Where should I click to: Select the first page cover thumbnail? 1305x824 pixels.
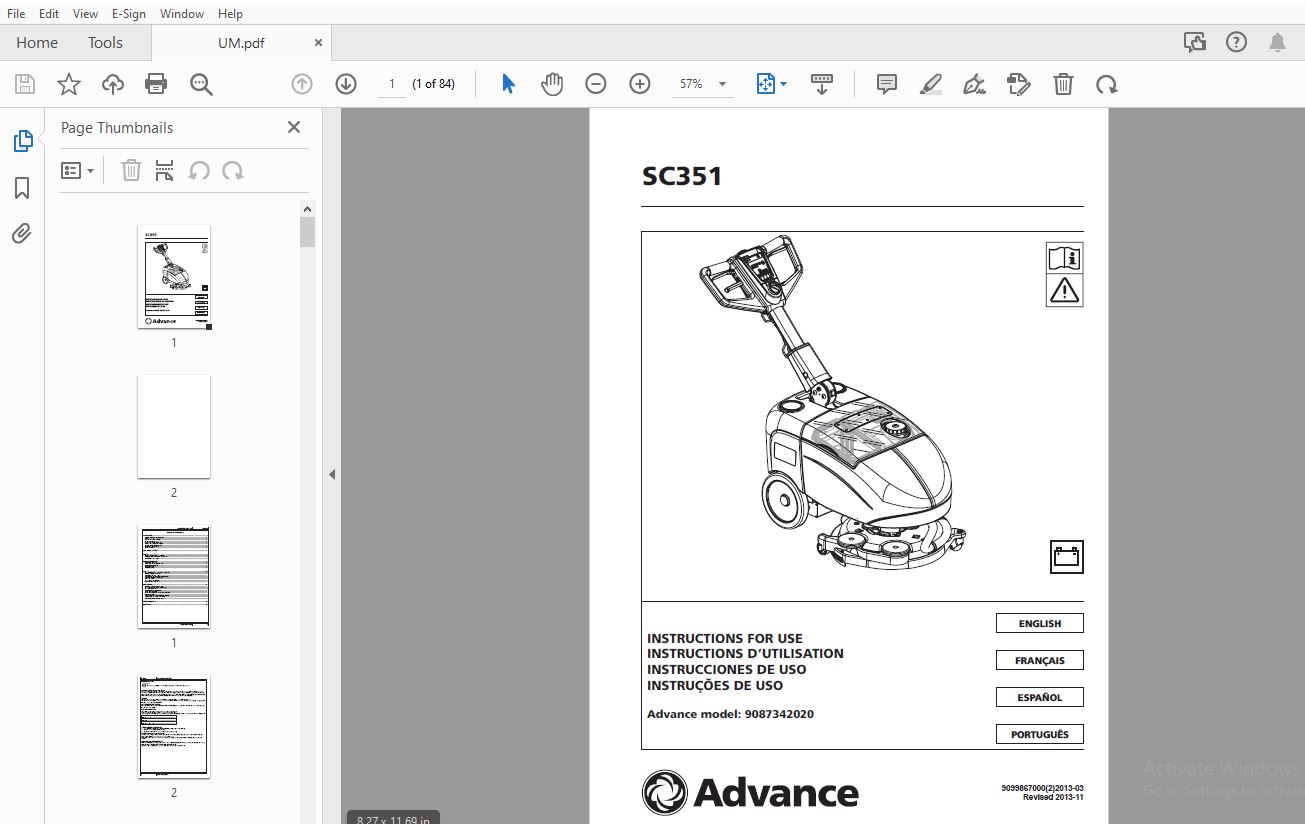pyautogui.click(x=174, y=277)
